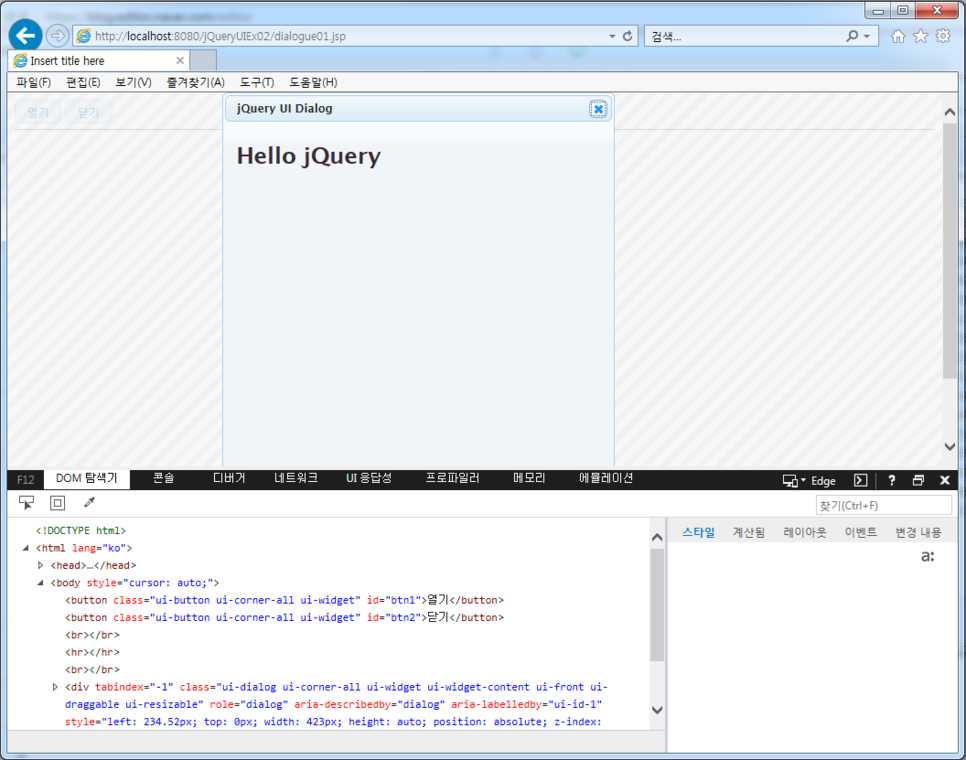Viewport: 966px width, 760px height.
Task: Toggle the DOM element highlighting box icon
Action: pos(57,503)
